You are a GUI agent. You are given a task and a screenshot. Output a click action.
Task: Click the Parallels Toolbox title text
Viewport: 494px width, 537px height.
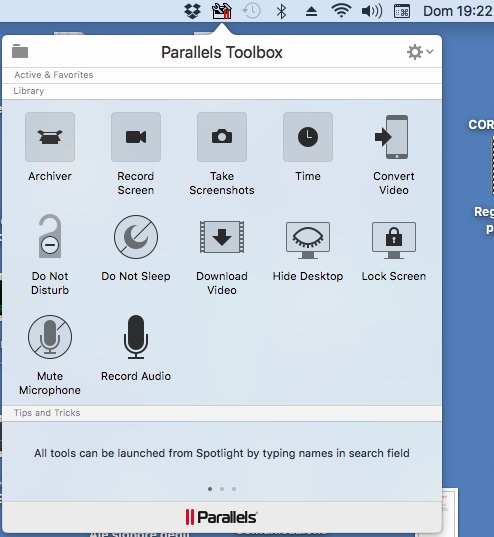[222, 52]
